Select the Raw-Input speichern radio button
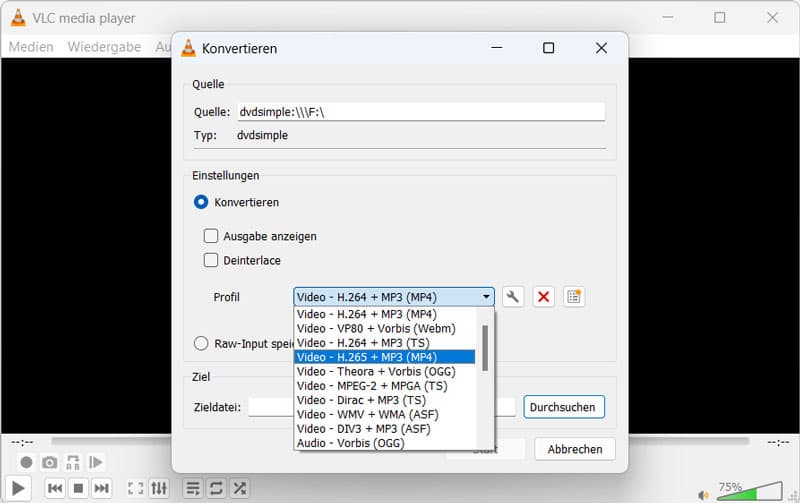This screenshot has height=503, width=800. tap(201, 343)
